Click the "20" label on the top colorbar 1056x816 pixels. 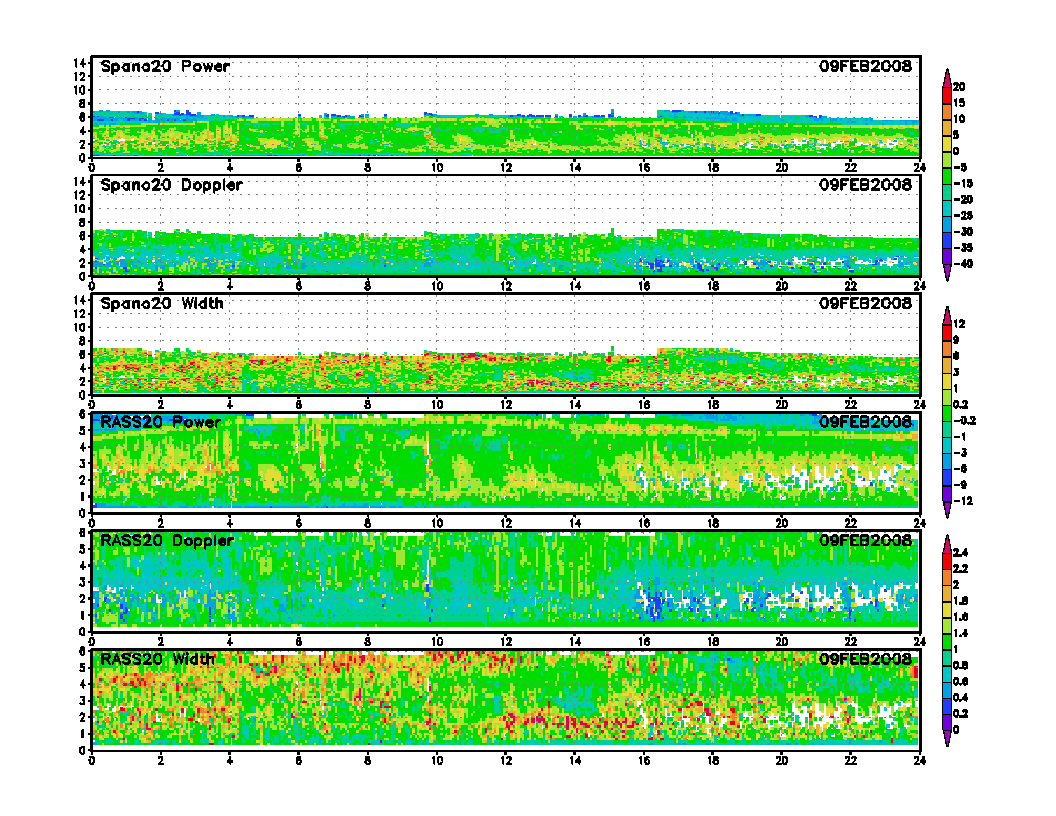pyautogui.click(x=959, y=87)
